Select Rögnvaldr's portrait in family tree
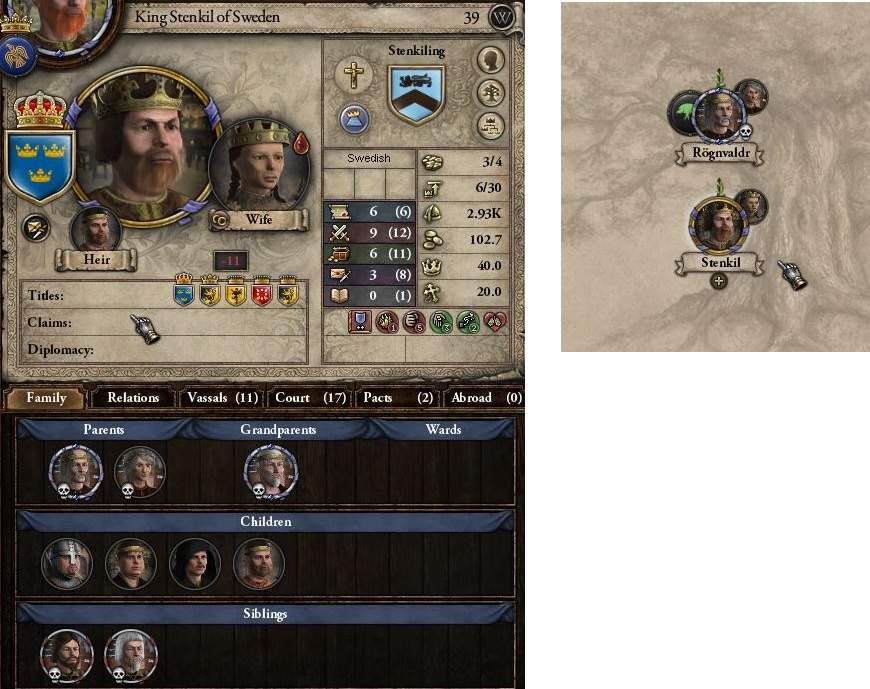 point(719,114)
